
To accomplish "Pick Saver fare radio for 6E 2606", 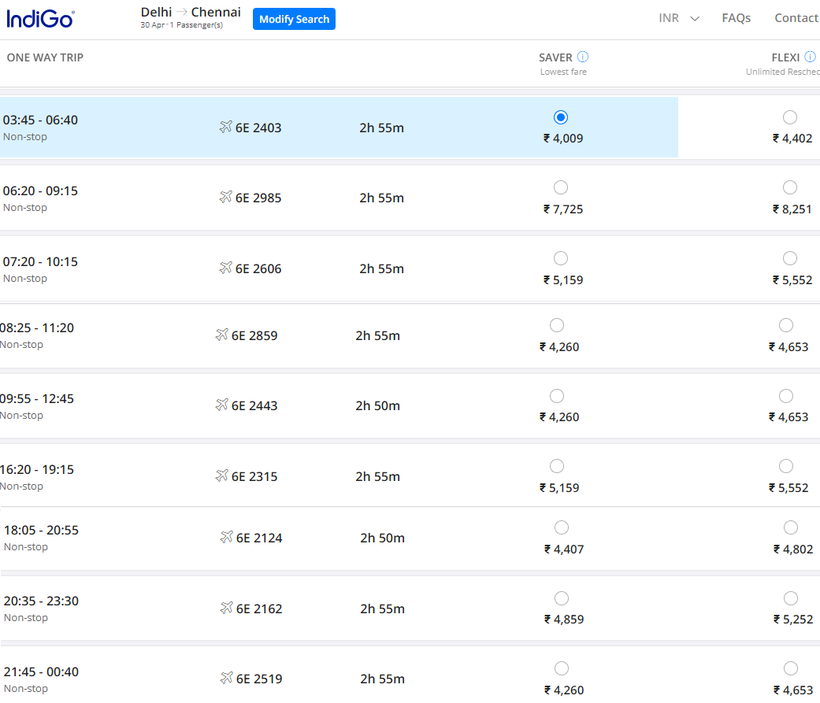I will click(561, 258).
